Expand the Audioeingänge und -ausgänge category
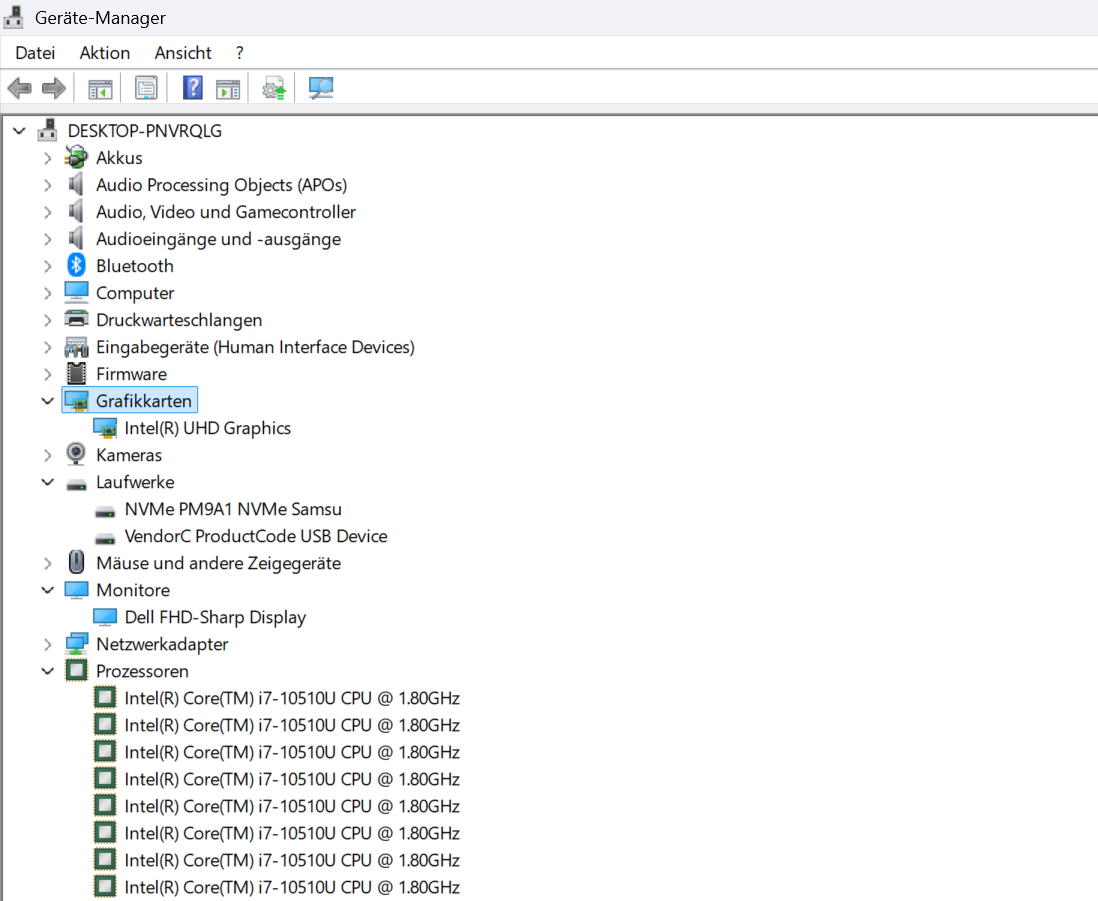 tap(48, 239)
